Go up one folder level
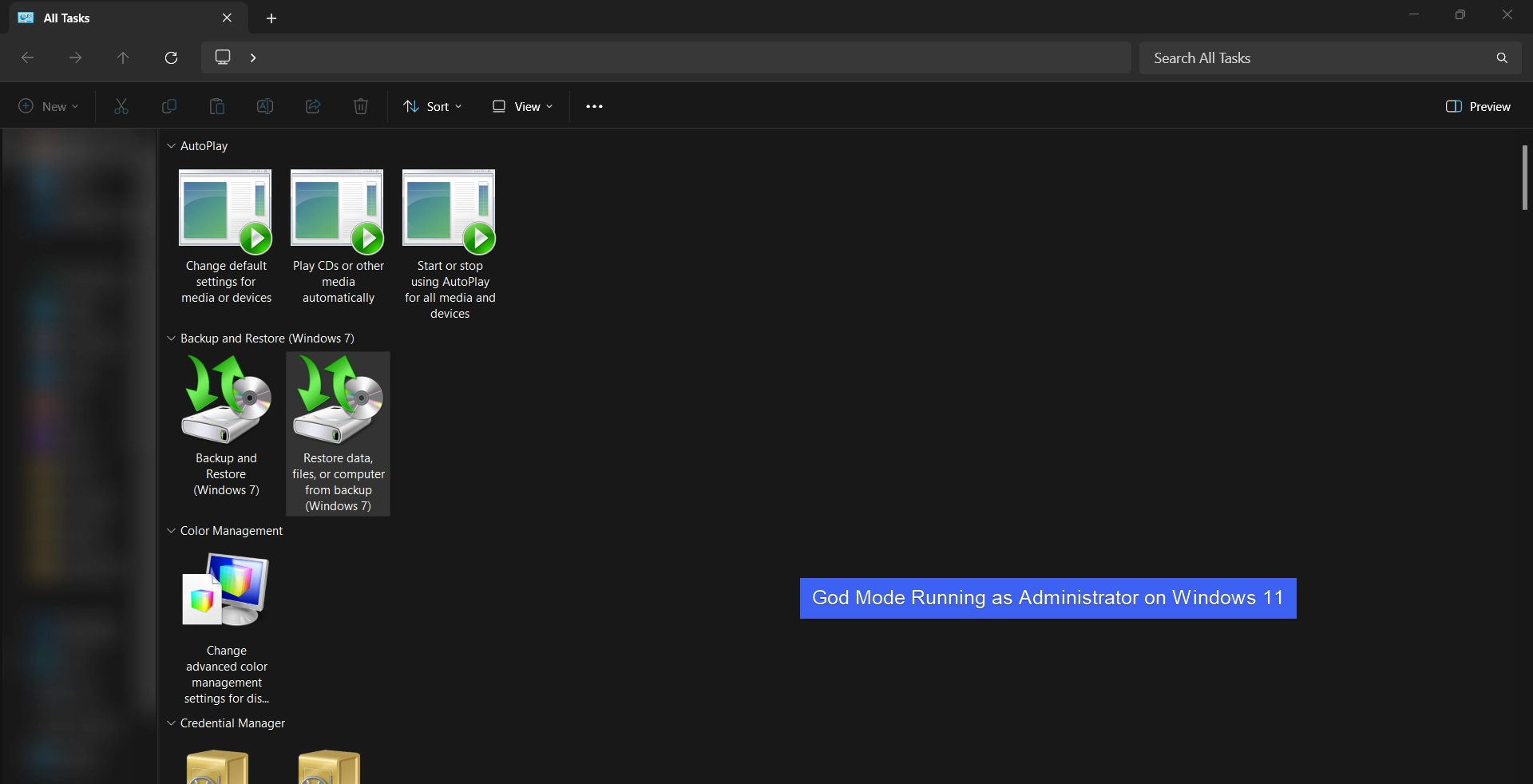 pyautogui.click(x=123, y=57)
